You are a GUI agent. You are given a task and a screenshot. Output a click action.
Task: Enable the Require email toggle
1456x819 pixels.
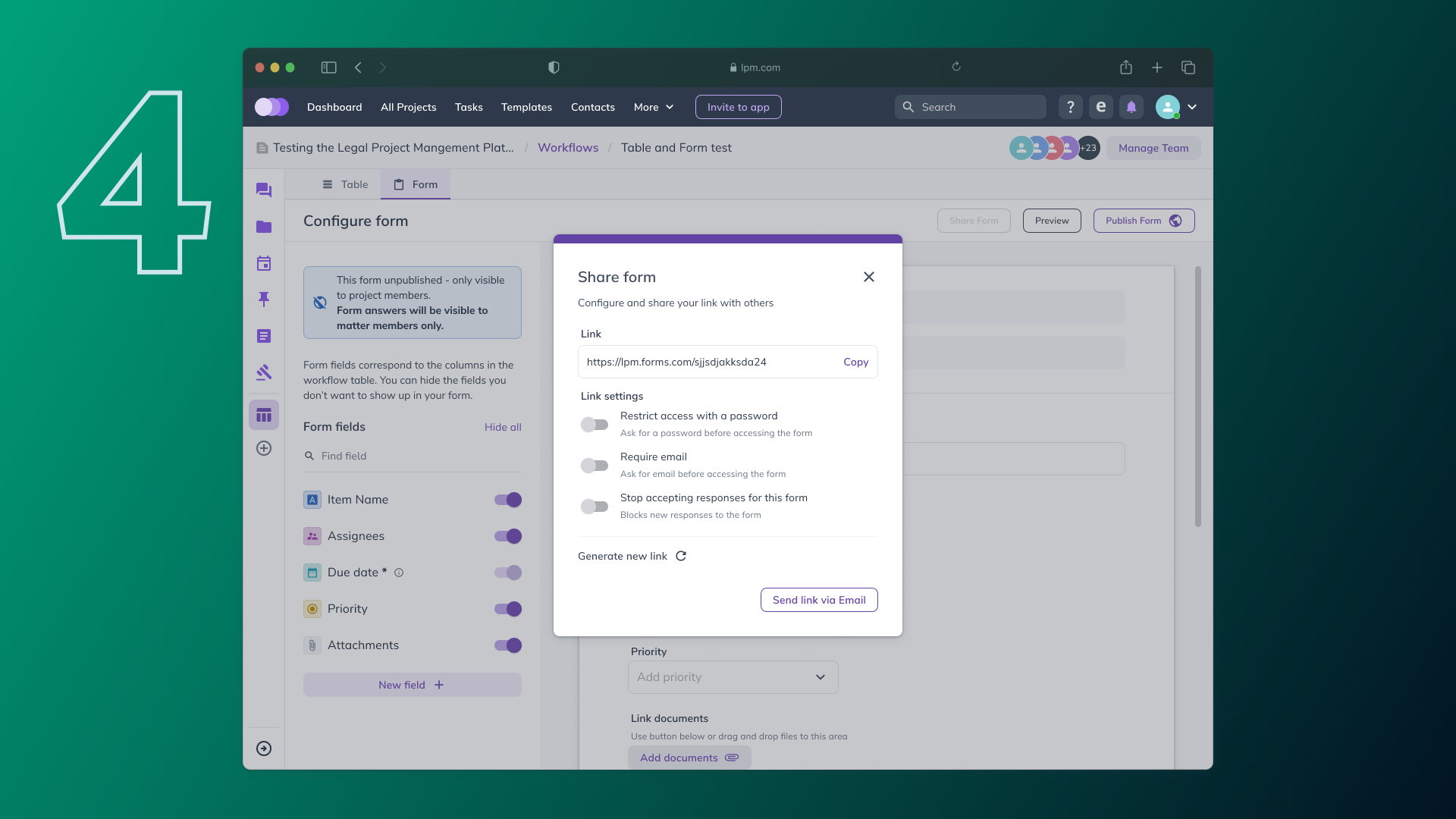595,466
